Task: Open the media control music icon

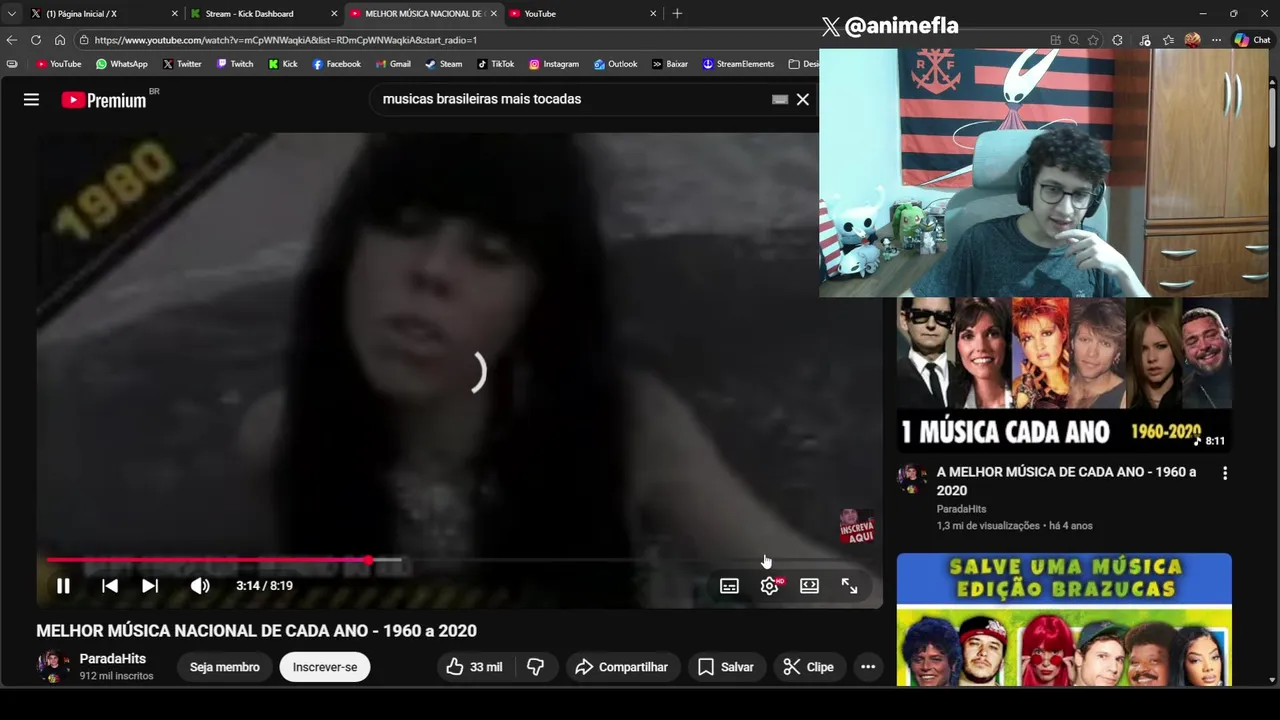Action: pyautogui.click(x=1143, y=40)
